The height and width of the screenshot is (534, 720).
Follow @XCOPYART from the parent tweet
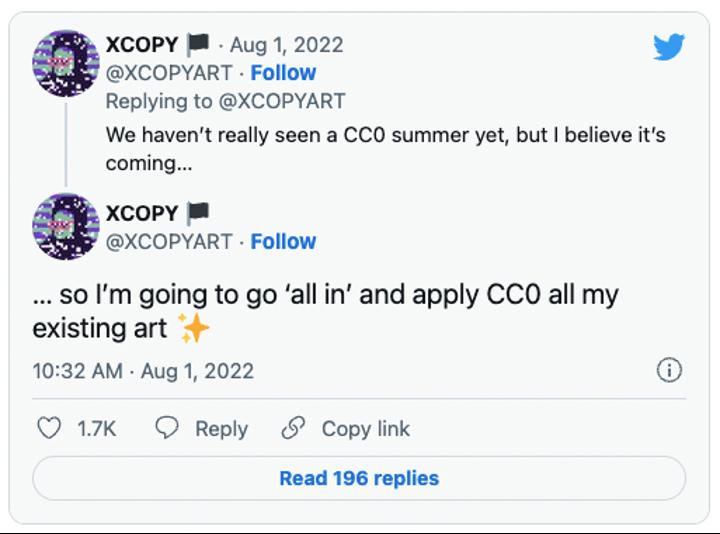pos(283,73)
